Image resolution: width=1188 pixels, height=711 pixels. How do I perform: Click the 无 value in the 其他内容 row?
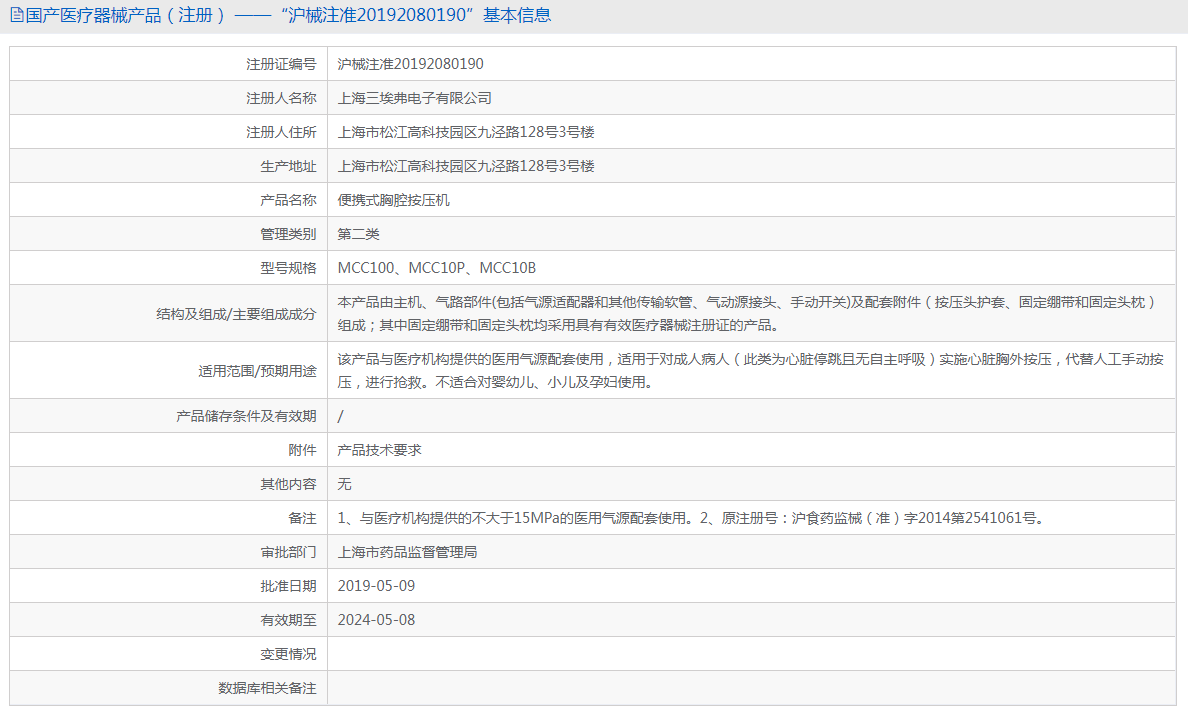click(344, 484)
